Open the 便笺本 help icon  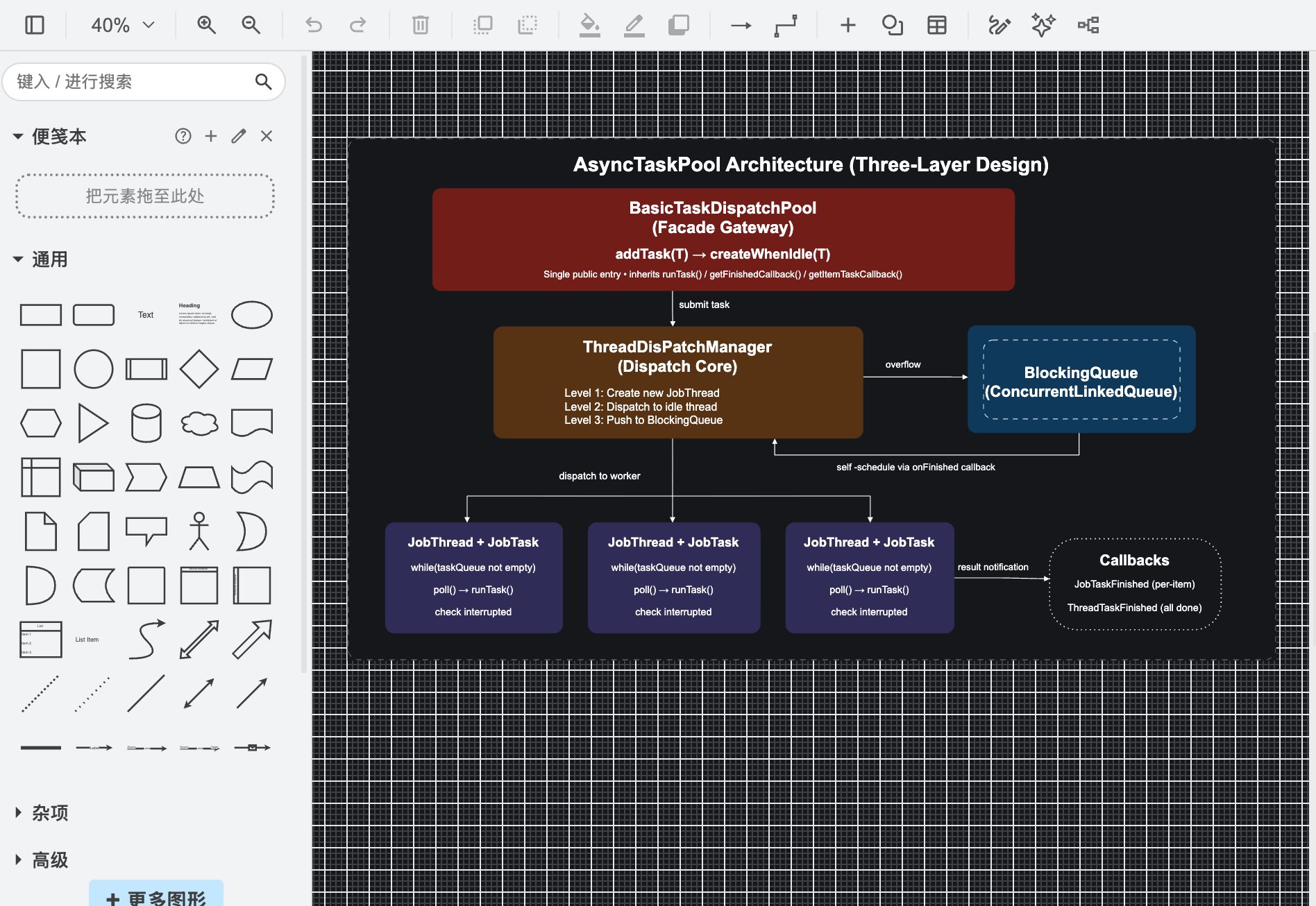pos(183,136)
